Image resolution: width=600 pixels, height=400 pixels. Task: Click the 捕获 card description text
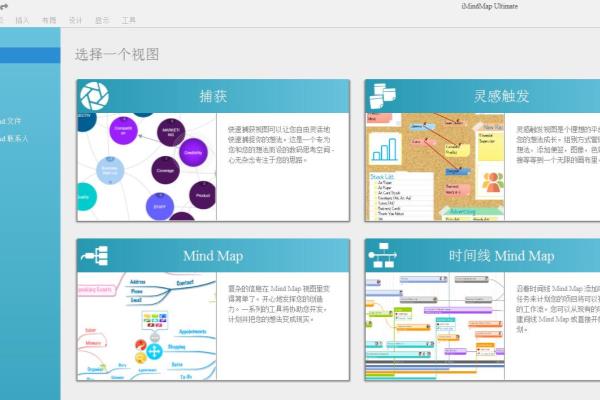click(280, 145)
